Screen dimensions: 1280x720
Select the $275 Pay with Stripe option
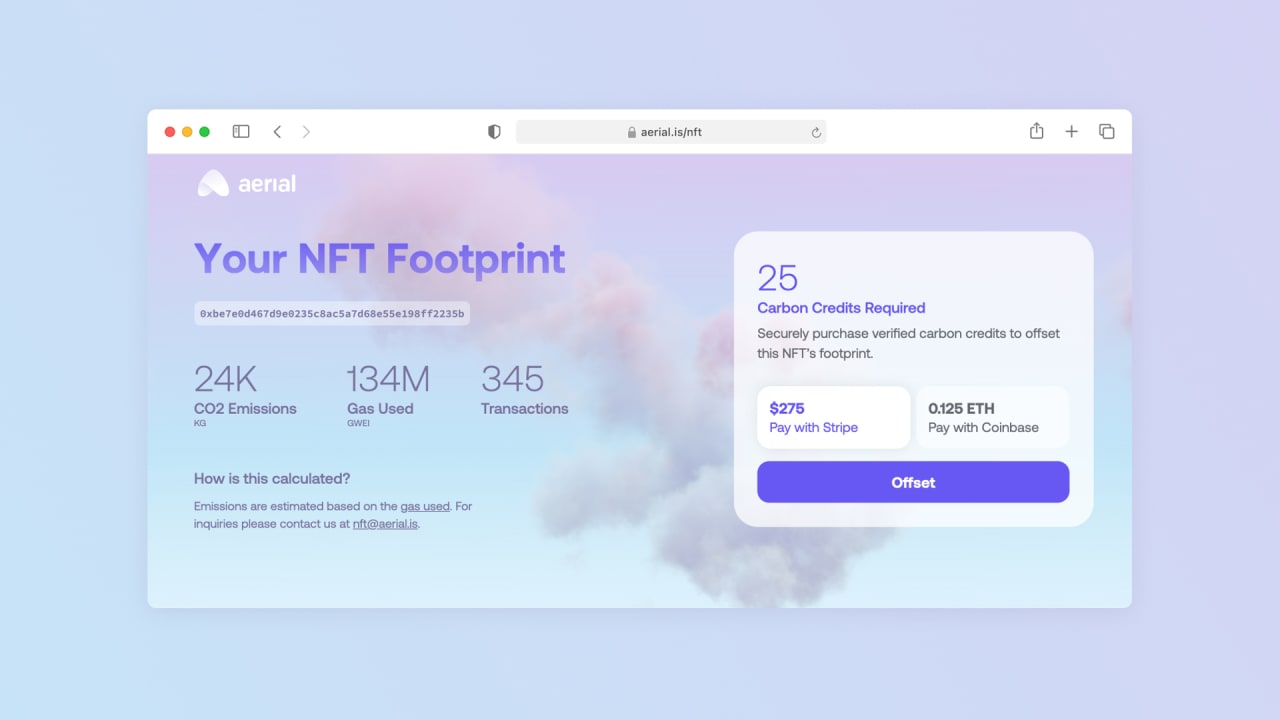click(833, 417)
